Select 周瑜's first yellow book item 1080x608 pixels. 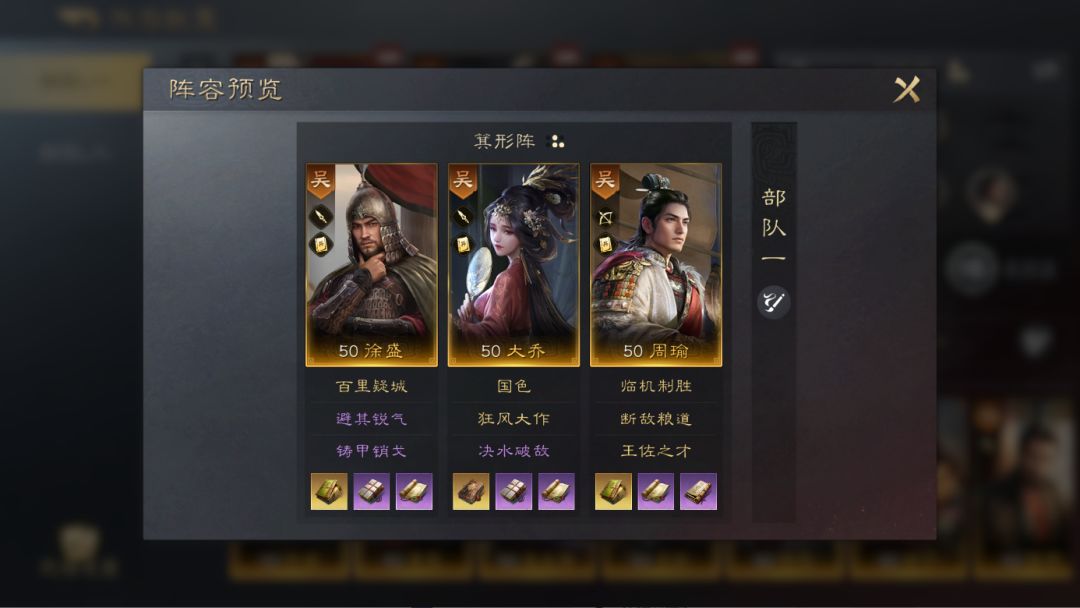point(614,491)
